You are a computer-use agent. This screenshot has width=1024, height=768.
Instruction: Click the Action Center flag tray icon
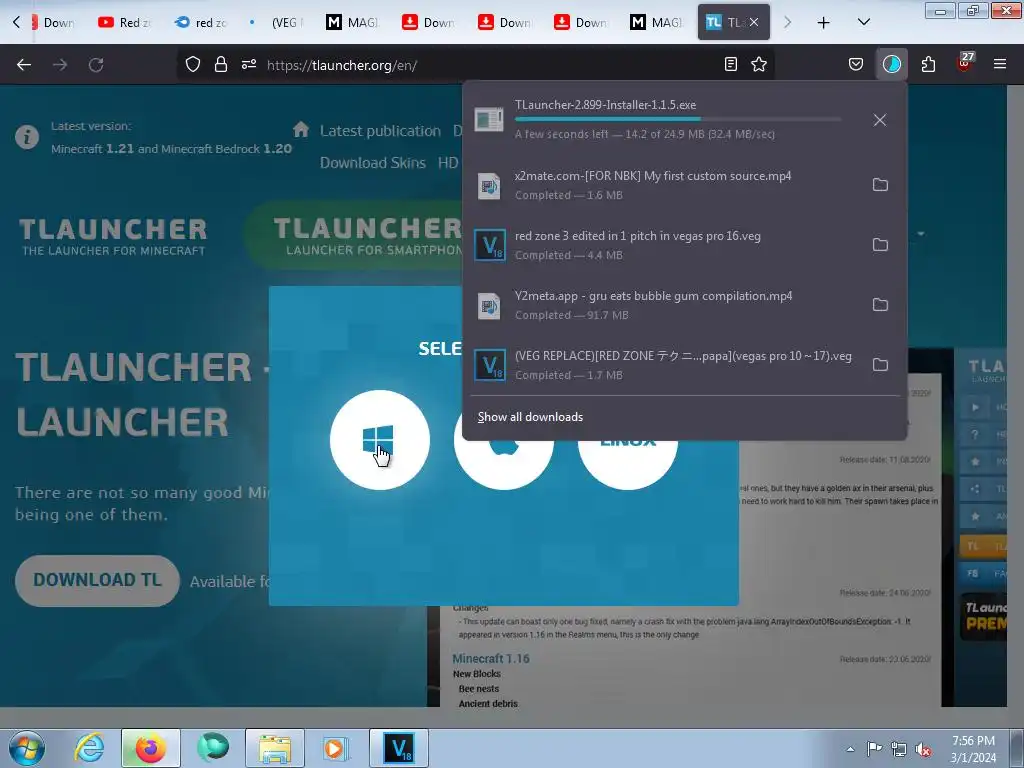[x=874, y=749]
